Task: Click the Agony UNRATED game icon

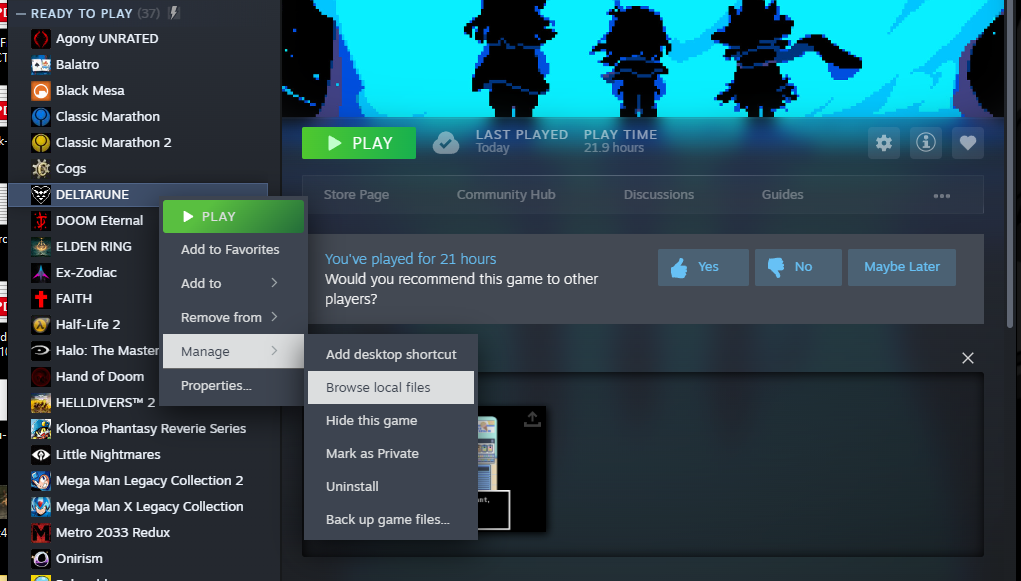Action: (41, 39)
